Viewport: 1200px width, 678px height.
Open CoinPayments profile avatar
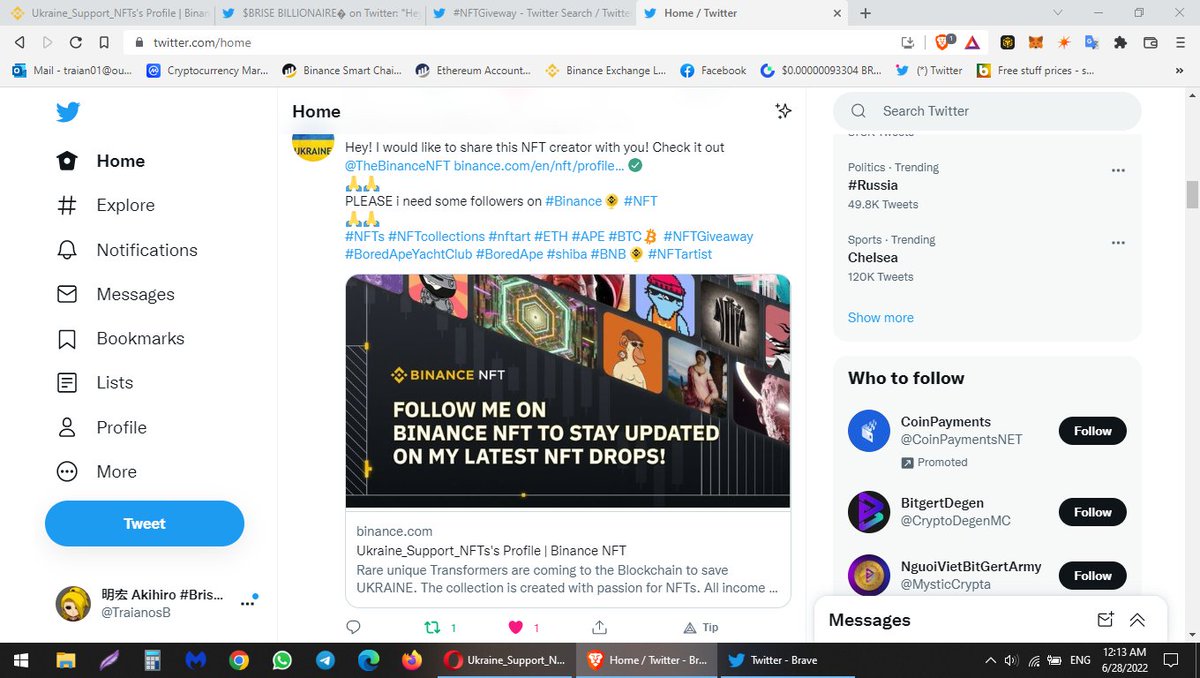pyautogui.click(x=869, y=431)
